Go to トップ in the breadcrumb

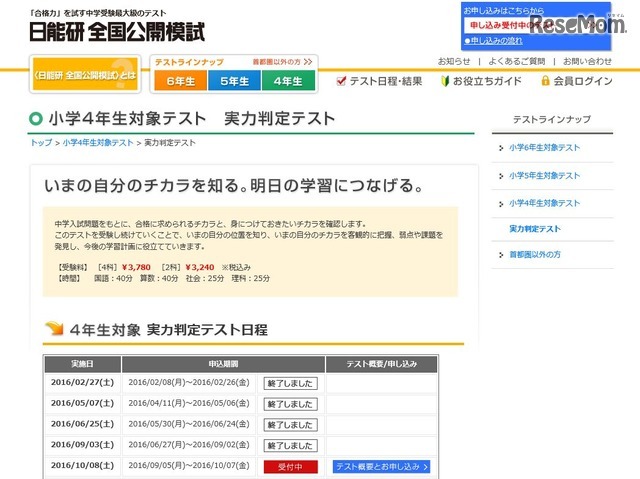pyautogui.click(x=41, y=143)
